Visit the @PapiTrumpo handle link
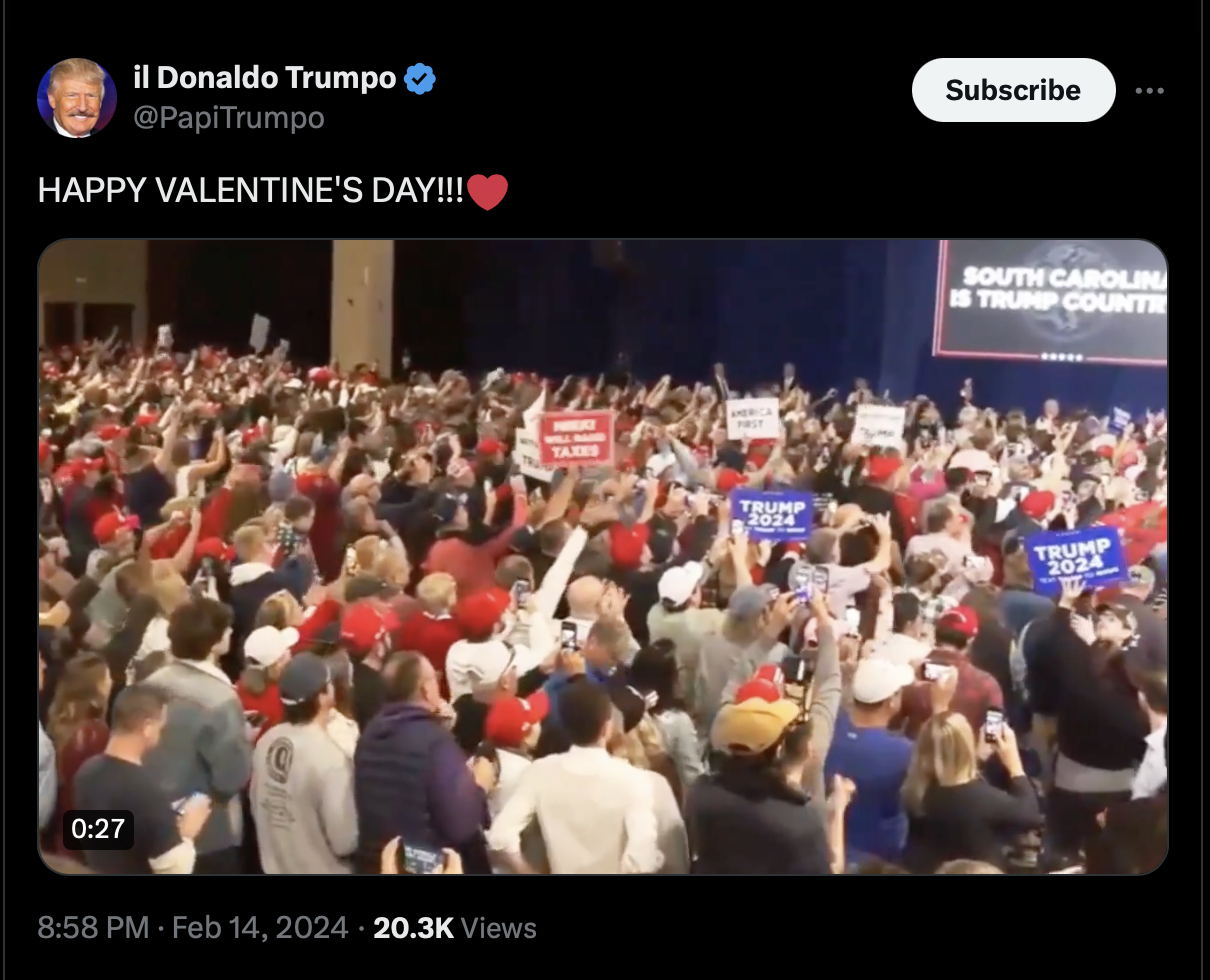Viewport: 1210px width, 980px height. point(229,118)
